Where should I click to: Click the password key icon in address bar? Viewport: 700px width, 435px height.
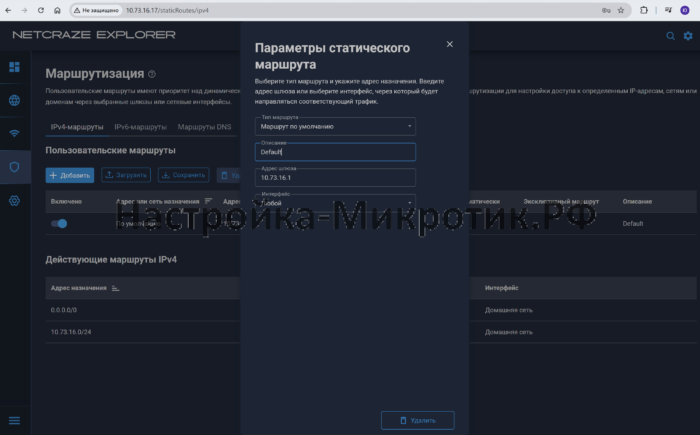point(606,10)
